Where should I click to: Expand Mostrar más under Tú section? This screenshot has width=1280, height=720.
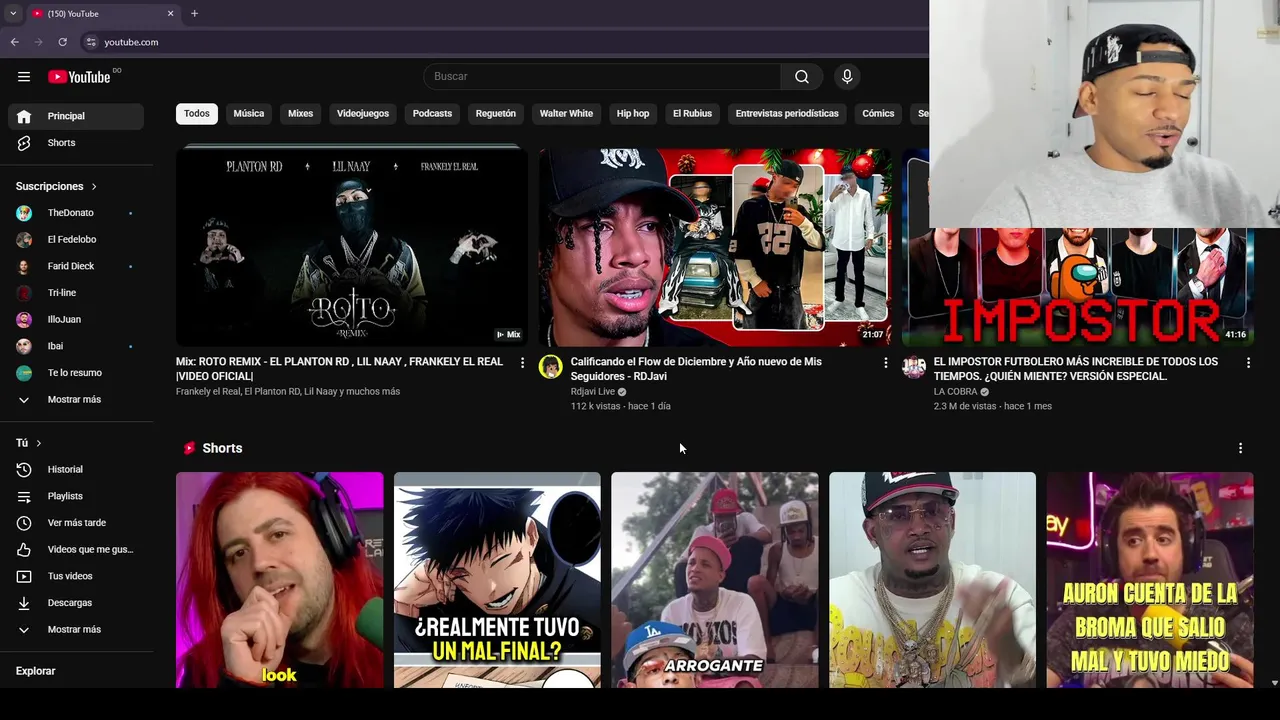(76, 630)
